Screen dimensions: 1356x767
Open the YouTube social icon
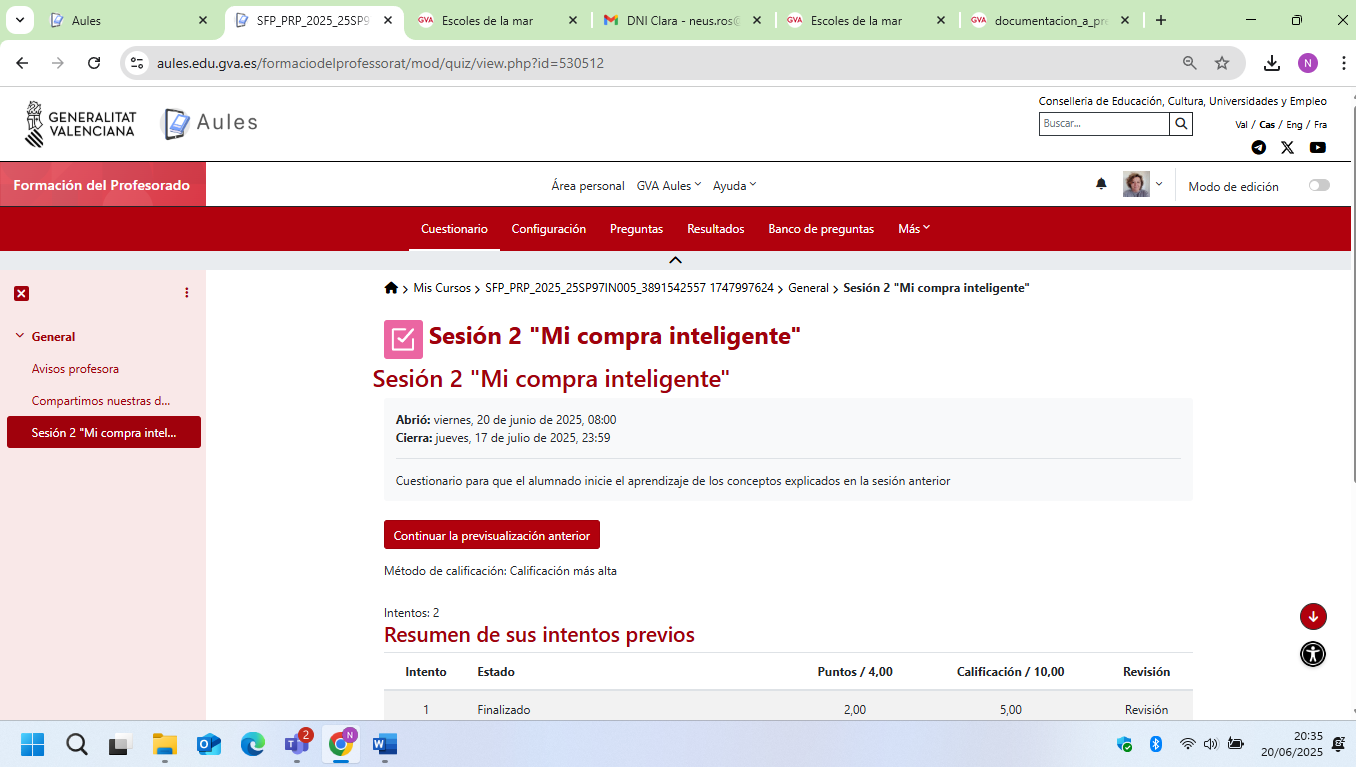click(x=1317, y=147)
